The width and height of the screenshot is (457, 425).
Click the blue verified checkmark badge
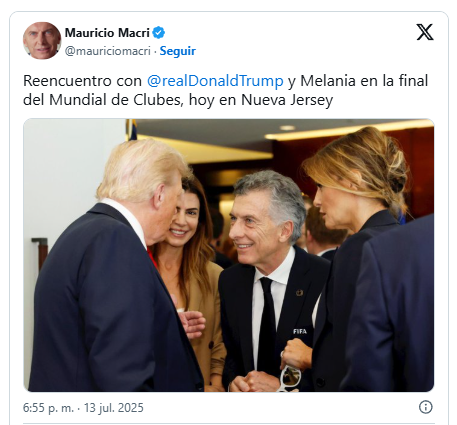[x=159, y=33]
